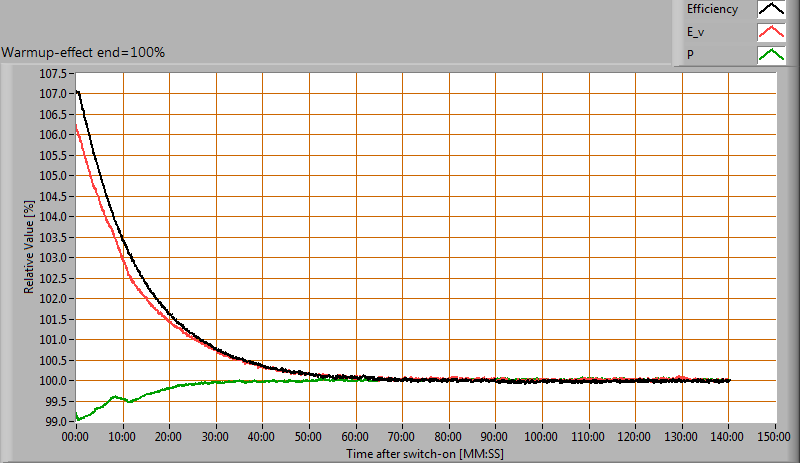Click the 100.0 y-axis tick label

point(54,381)
